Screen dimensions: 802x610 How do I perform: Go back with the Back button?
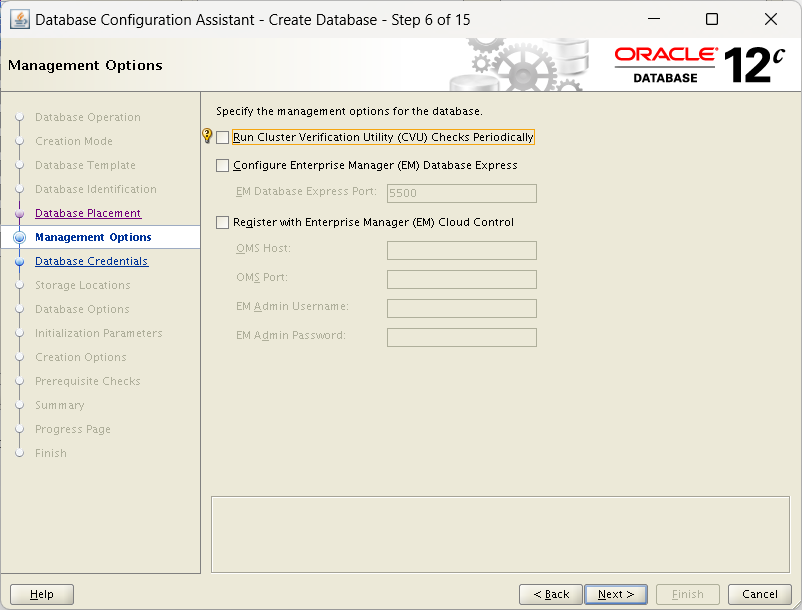[551, 594]
